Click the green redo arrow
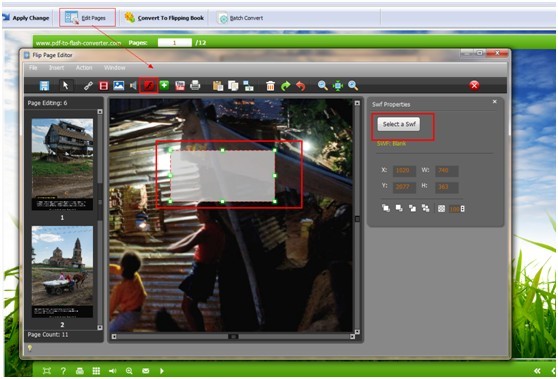Viewport: 558px width, 379px height. tap(285, 86)
